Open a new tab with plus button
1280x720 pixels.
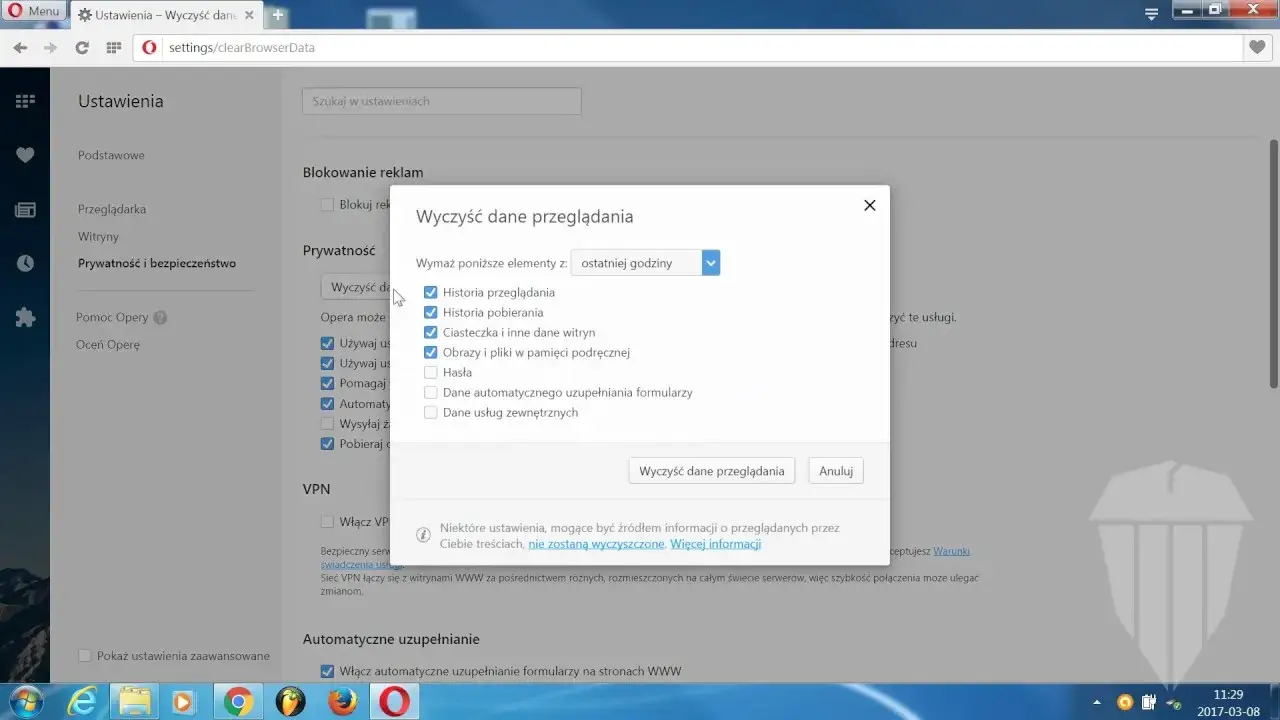tap(278, 15)
